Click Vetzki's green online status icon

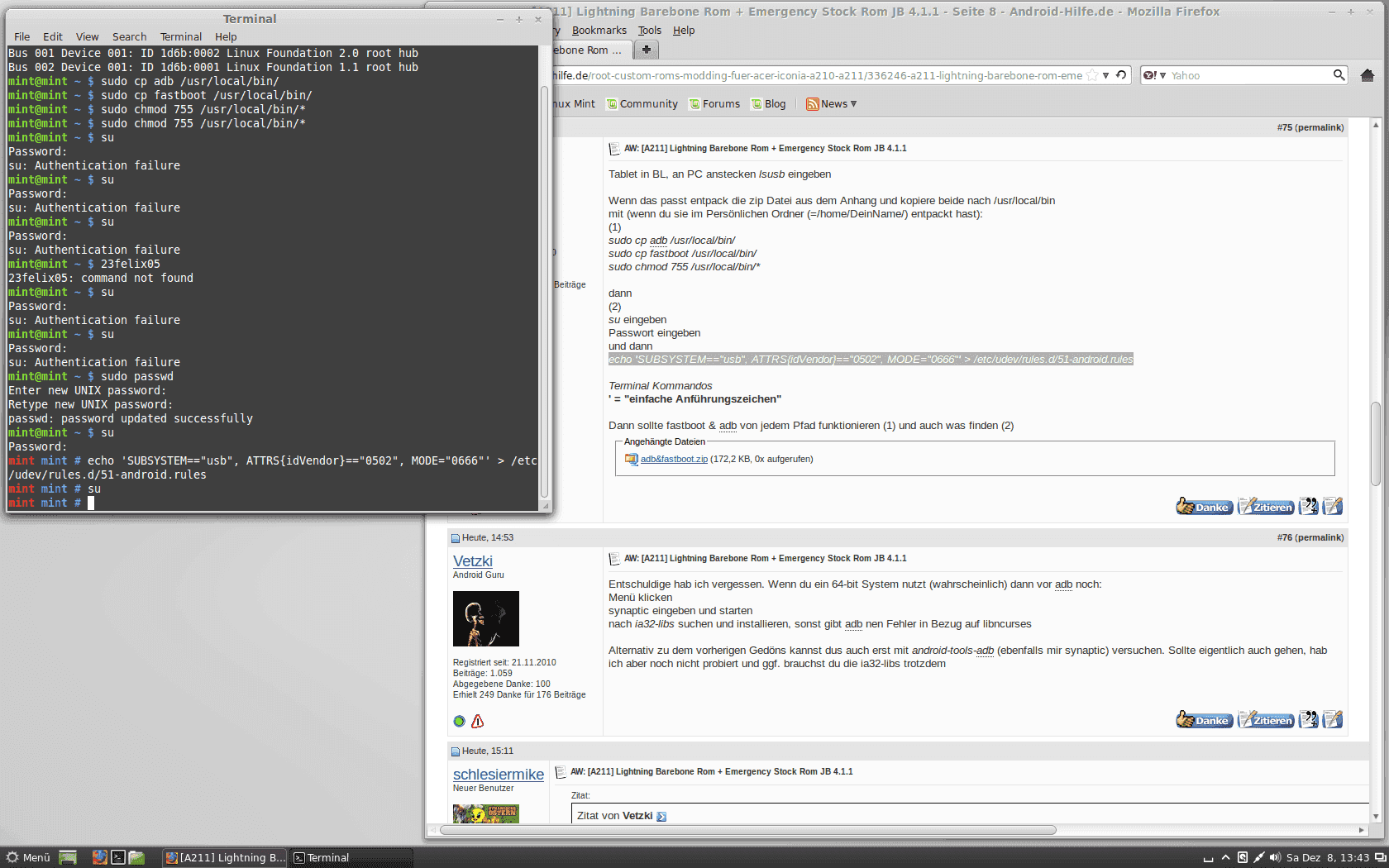point(460,721)
